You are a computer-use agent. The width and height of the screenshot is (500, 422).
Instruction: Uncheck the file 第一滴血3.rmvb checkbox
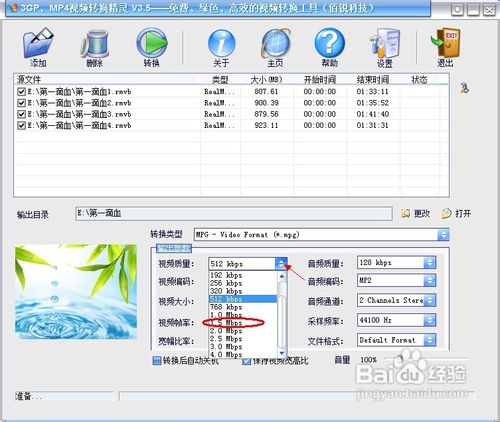pyautogui.click(x=21, y=114)
